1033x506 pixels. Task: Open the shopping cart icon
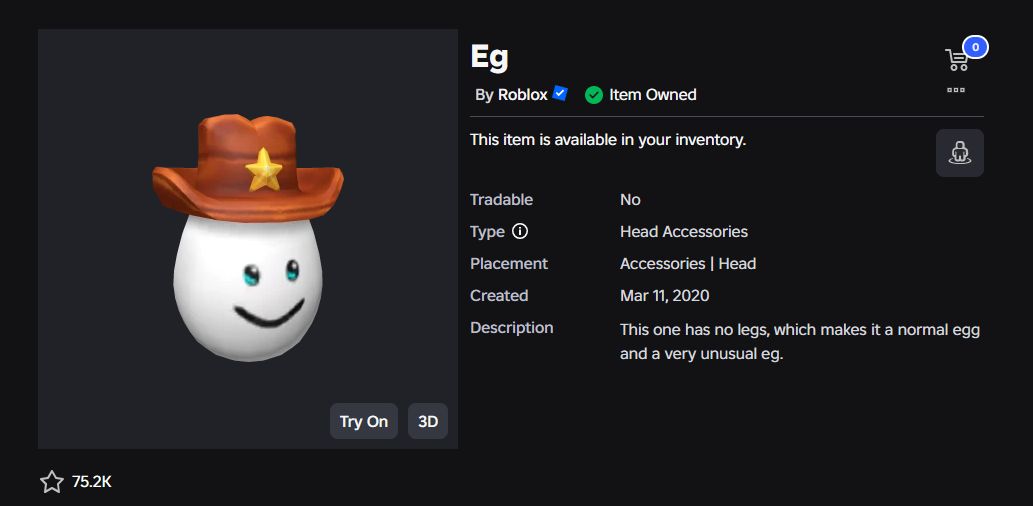click(x=956, y=60)
